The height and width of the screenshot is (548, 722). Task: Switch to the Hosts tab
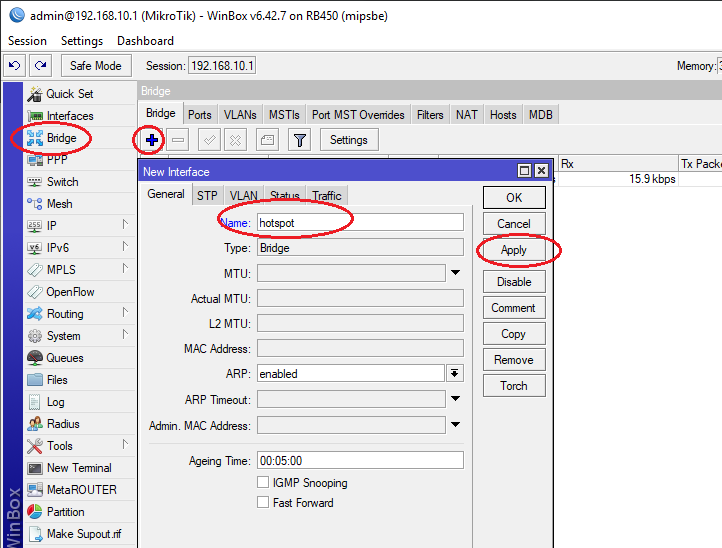(503, 115)
